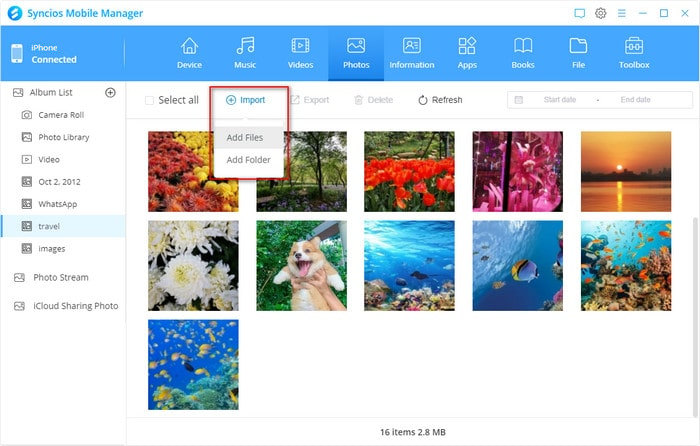Click the feedback message icon in title bar
The height and width of the screenshot is (446, 700).
click(x=579, y=13)
